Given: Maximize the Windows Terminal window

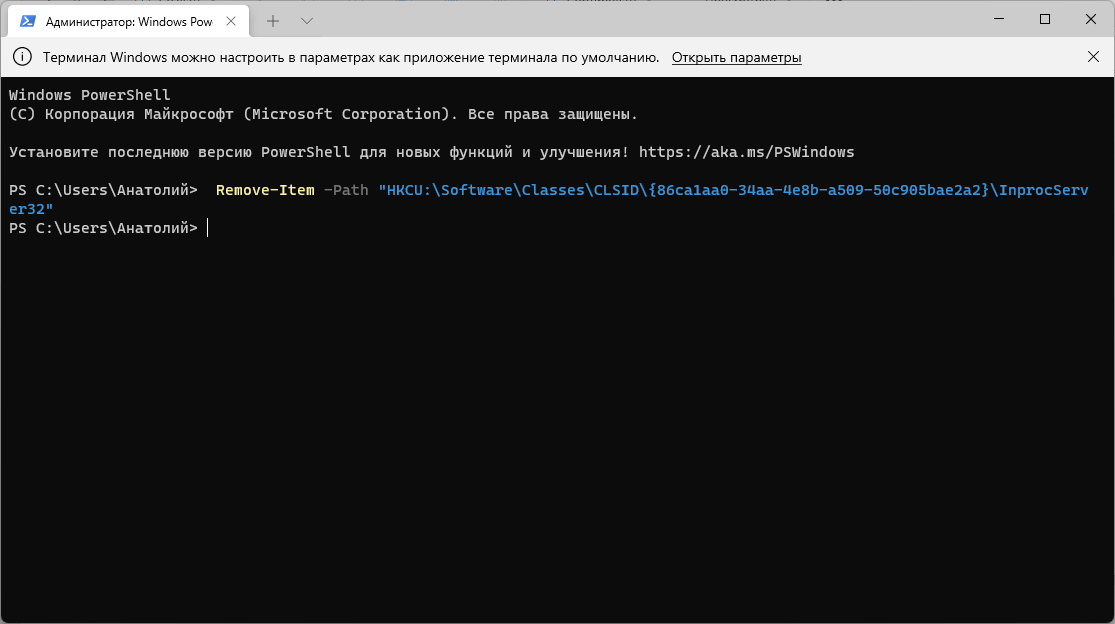Looking at the screenshot, I should 1045,19.
